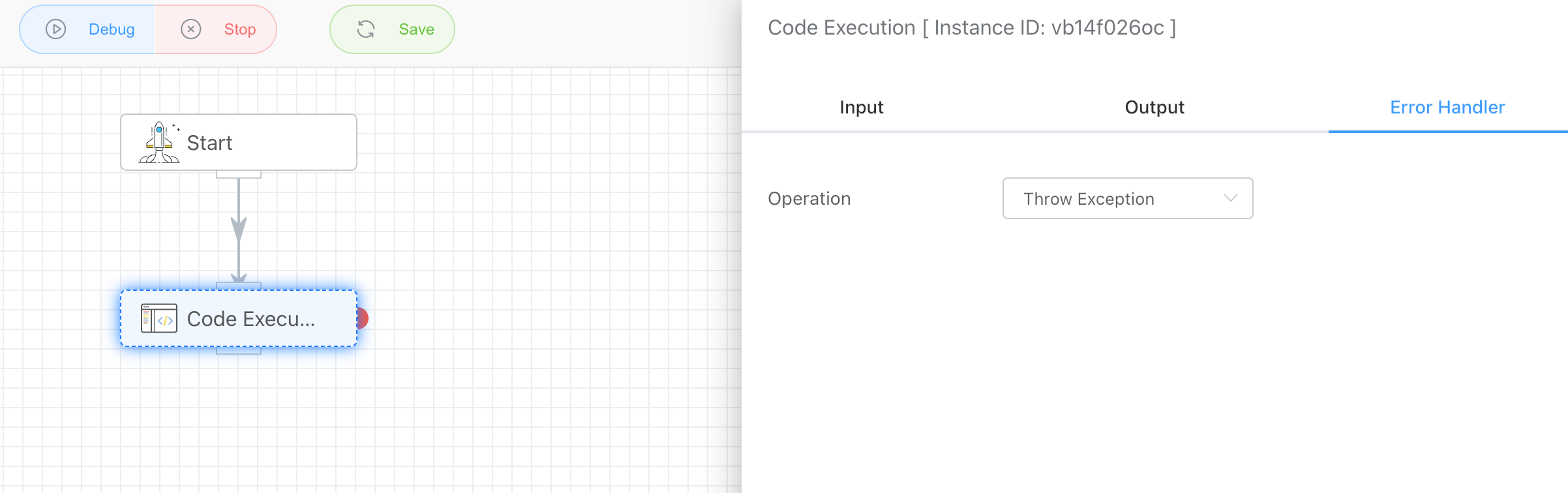
Task: Click the arrow connecting Start to Code Execution
Action: point(239,228)
